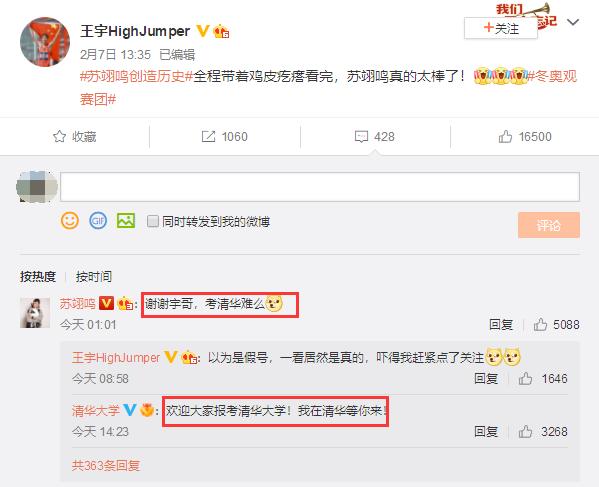Expand all replies via 共363条回复
The width and height of the screenshot is (599, 487).
(x=106, y=466)
